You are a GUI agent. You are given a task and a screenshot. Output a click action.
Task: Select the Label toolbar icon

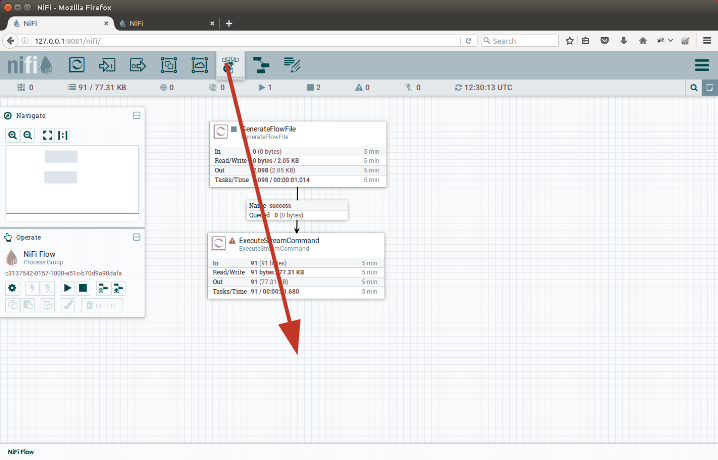(291, 65)
